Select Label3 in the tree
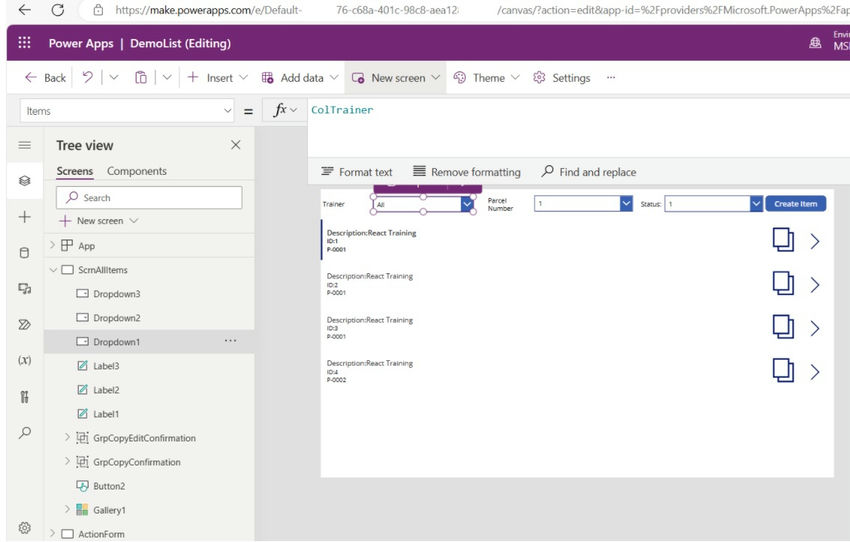Viewport: 850px width, 542px height. click(x=106, y=366)
